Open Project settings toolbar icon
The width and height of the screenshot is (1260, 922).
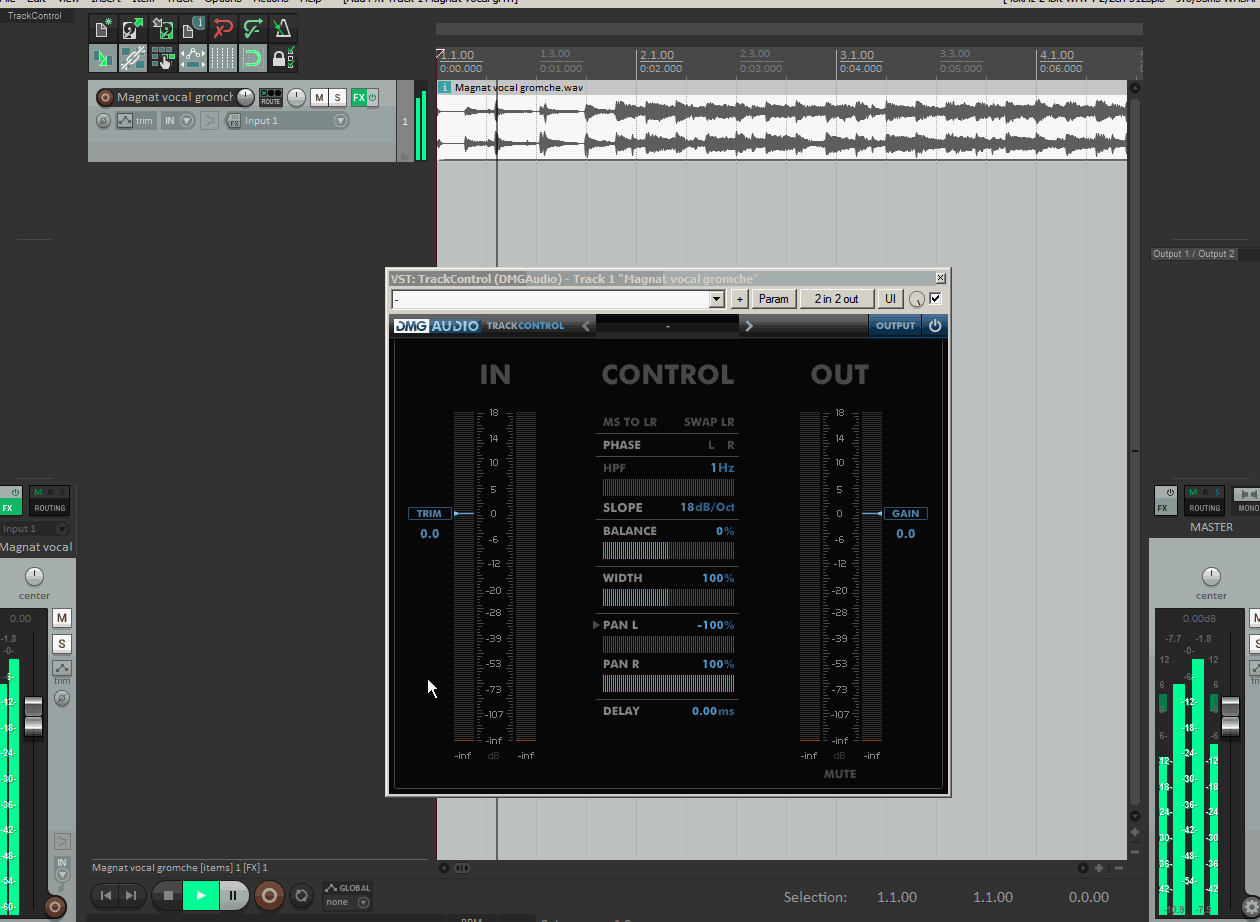[x=193, y=28]
